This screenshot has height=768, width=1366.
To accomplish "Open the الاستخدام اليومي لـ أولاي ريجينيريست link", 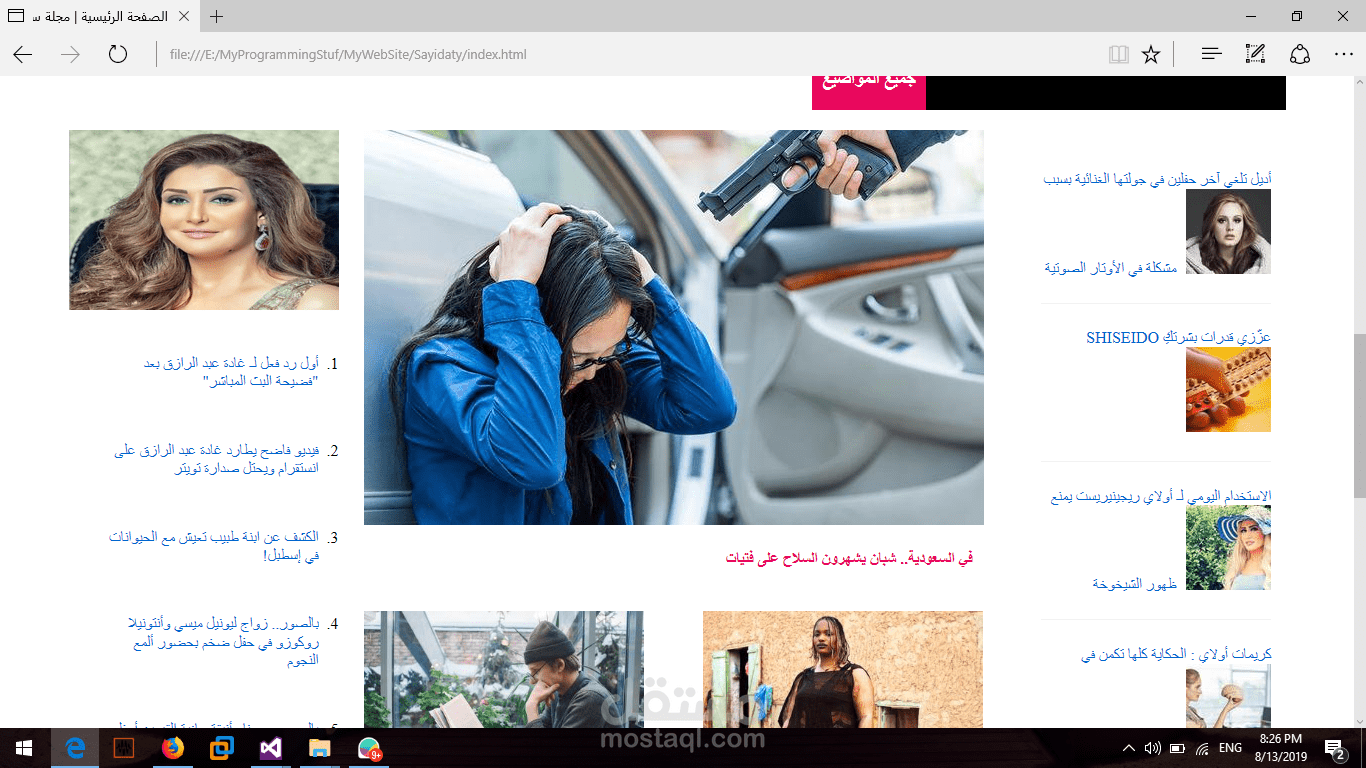I will coord(1161,496).
